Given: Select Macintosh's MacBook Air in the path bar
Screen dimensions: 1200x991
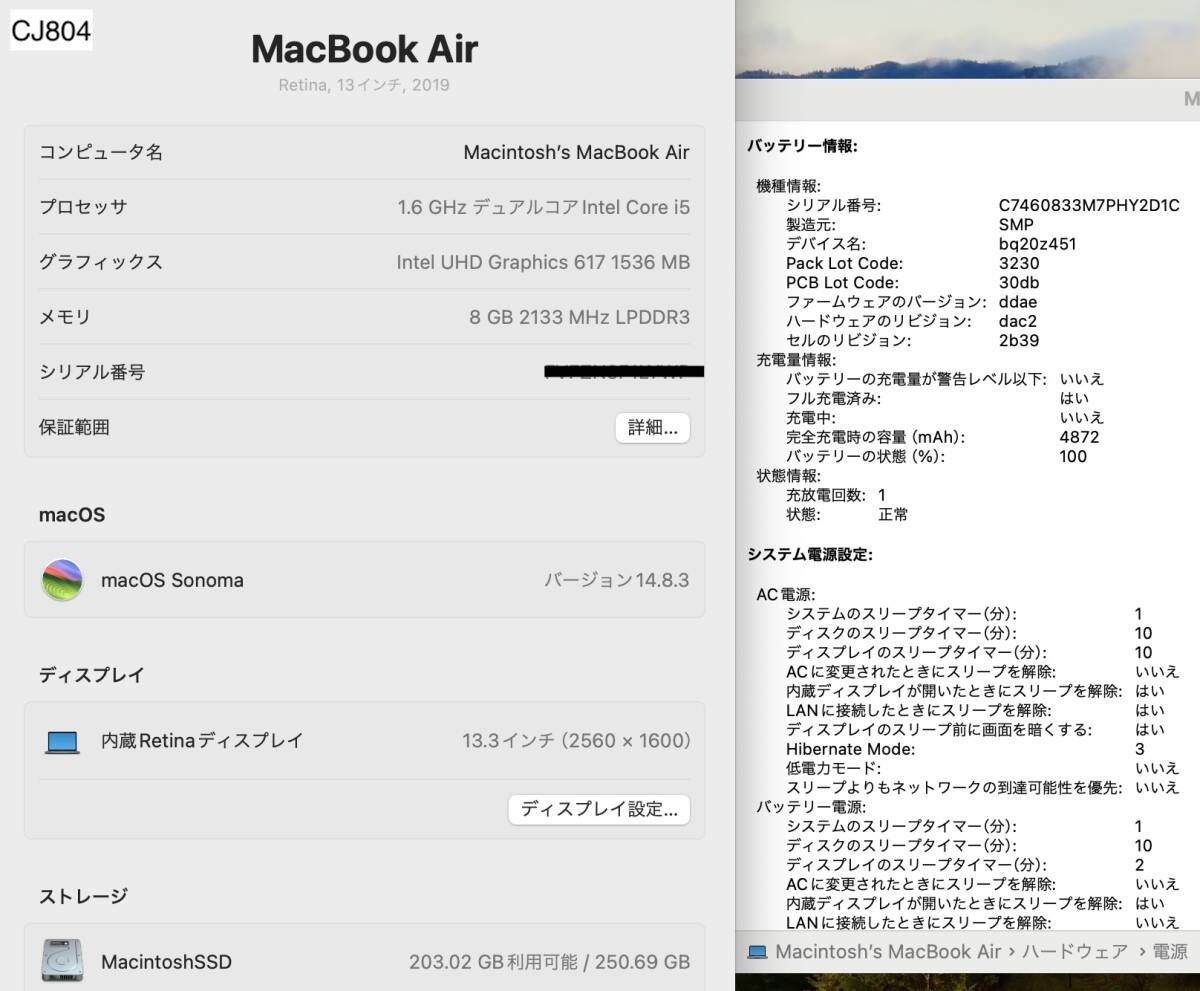Looking at the screenshot, I should pos(887,951).
